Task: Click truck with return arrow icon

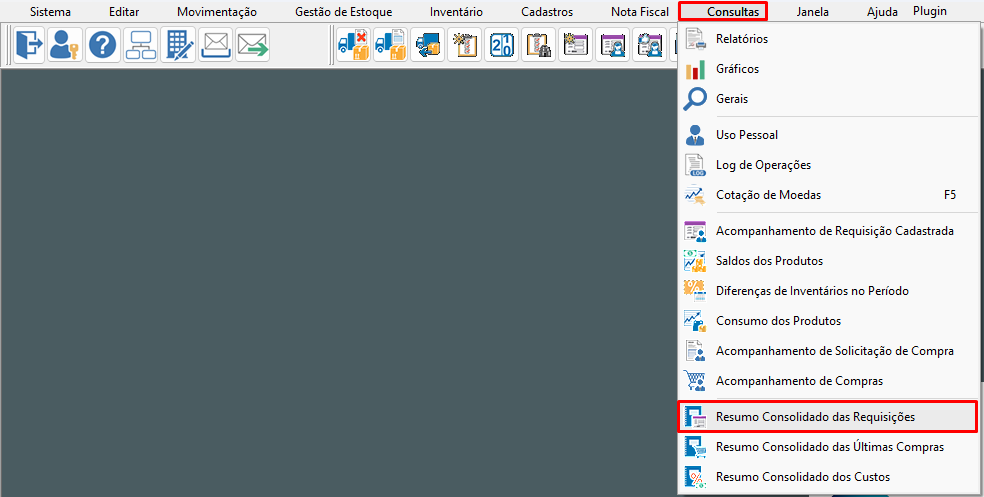Action: tap(427, 45)
